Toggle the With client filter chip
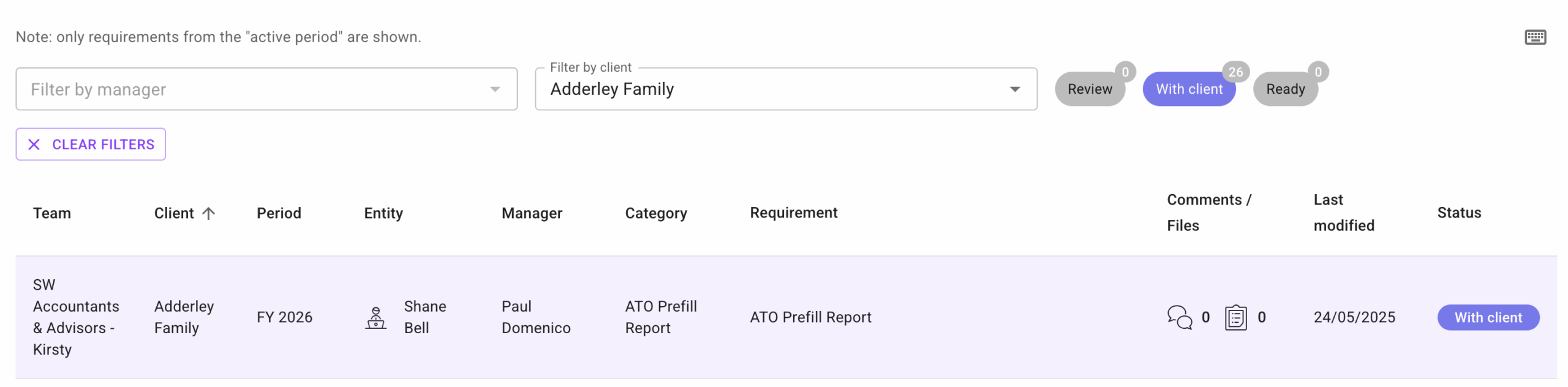Image resolution: width=1568 pixels, height=387 pixels. click(1189, 89)
